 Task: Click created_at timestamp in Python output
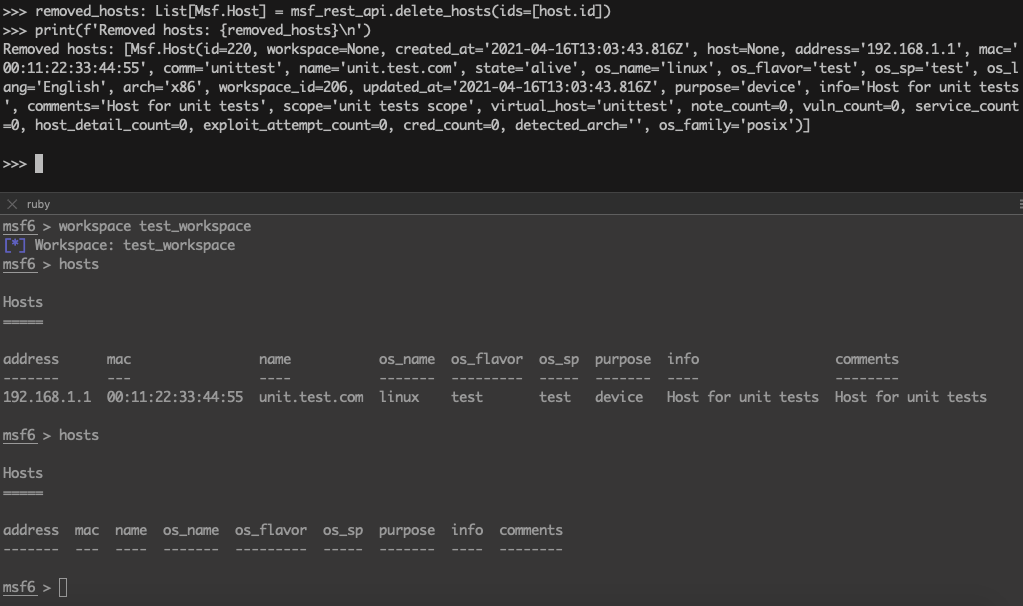(x=543, y=49)
